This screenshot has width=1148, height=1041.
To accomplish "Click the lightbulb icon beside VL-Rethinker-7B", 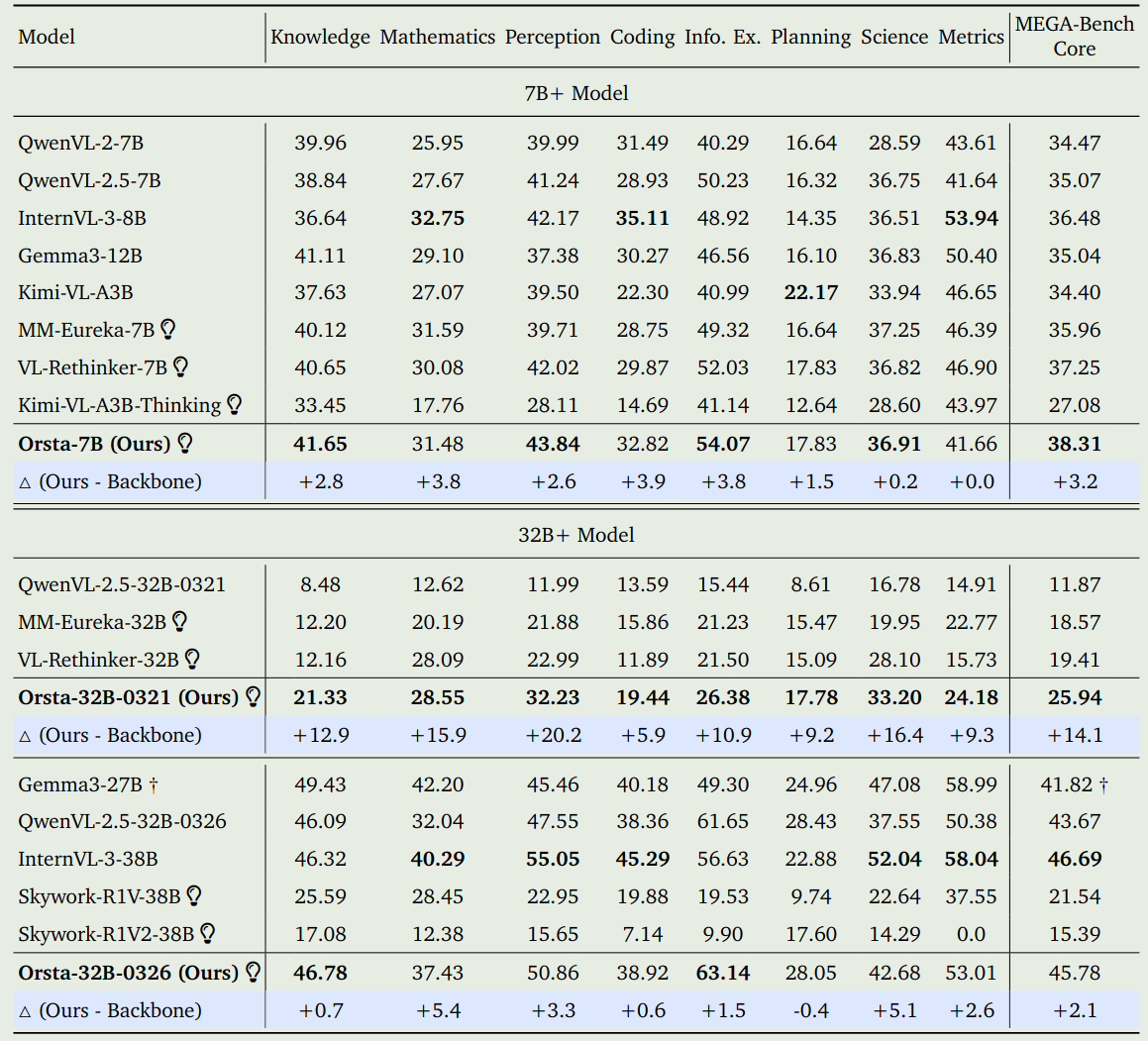I will point(181,366).
